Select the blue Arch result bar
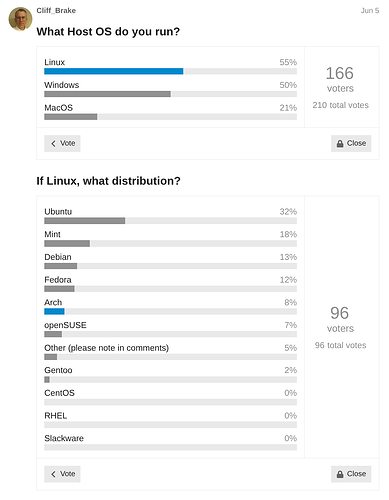The height and width of the screenshot is (500, 389). (54, 311)
